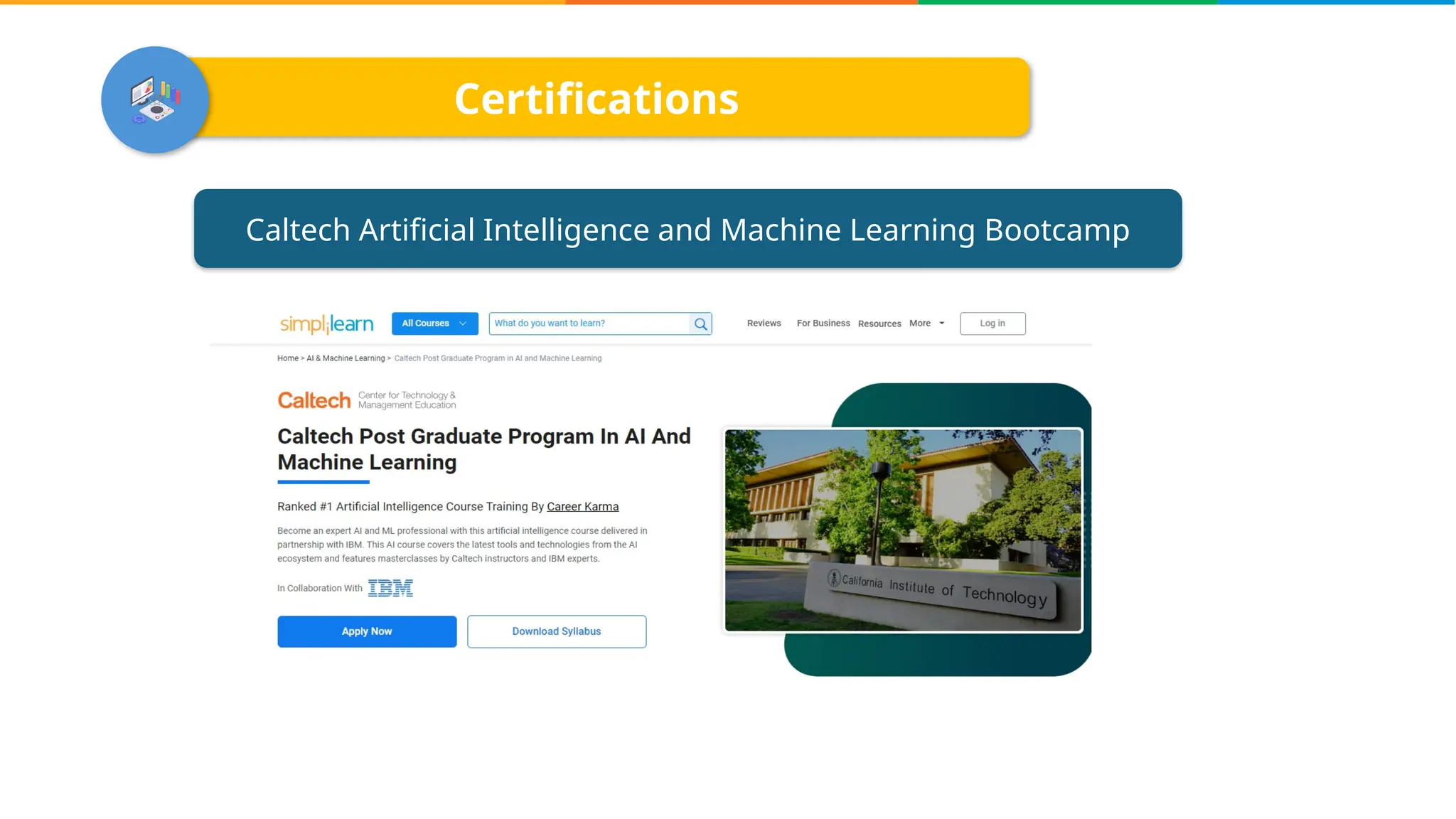Open the For Business menu item
The width and height of the screenshot is (1456, 819).
tap(823, 323)
